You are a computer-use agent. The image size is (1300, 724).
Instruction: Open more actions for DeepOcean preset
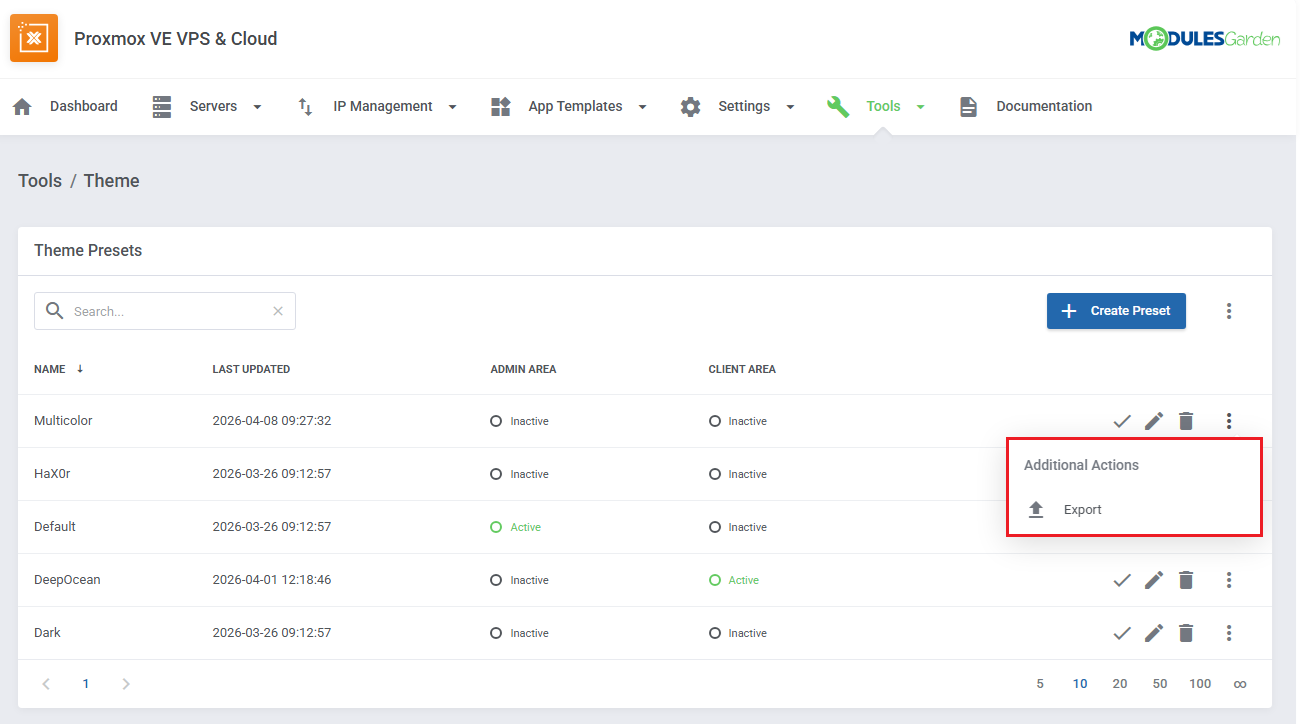(x=1229, y=580)
